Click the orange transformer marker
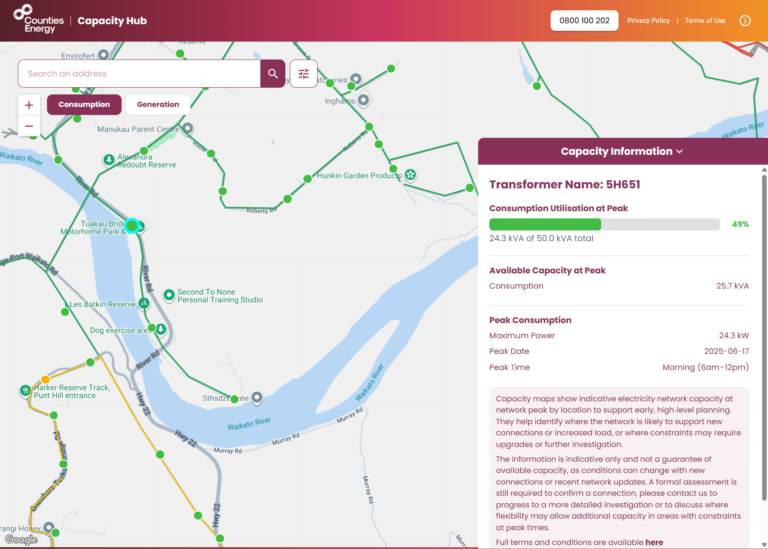This screenshot has width=768, height=549. (x=46, y=380)
